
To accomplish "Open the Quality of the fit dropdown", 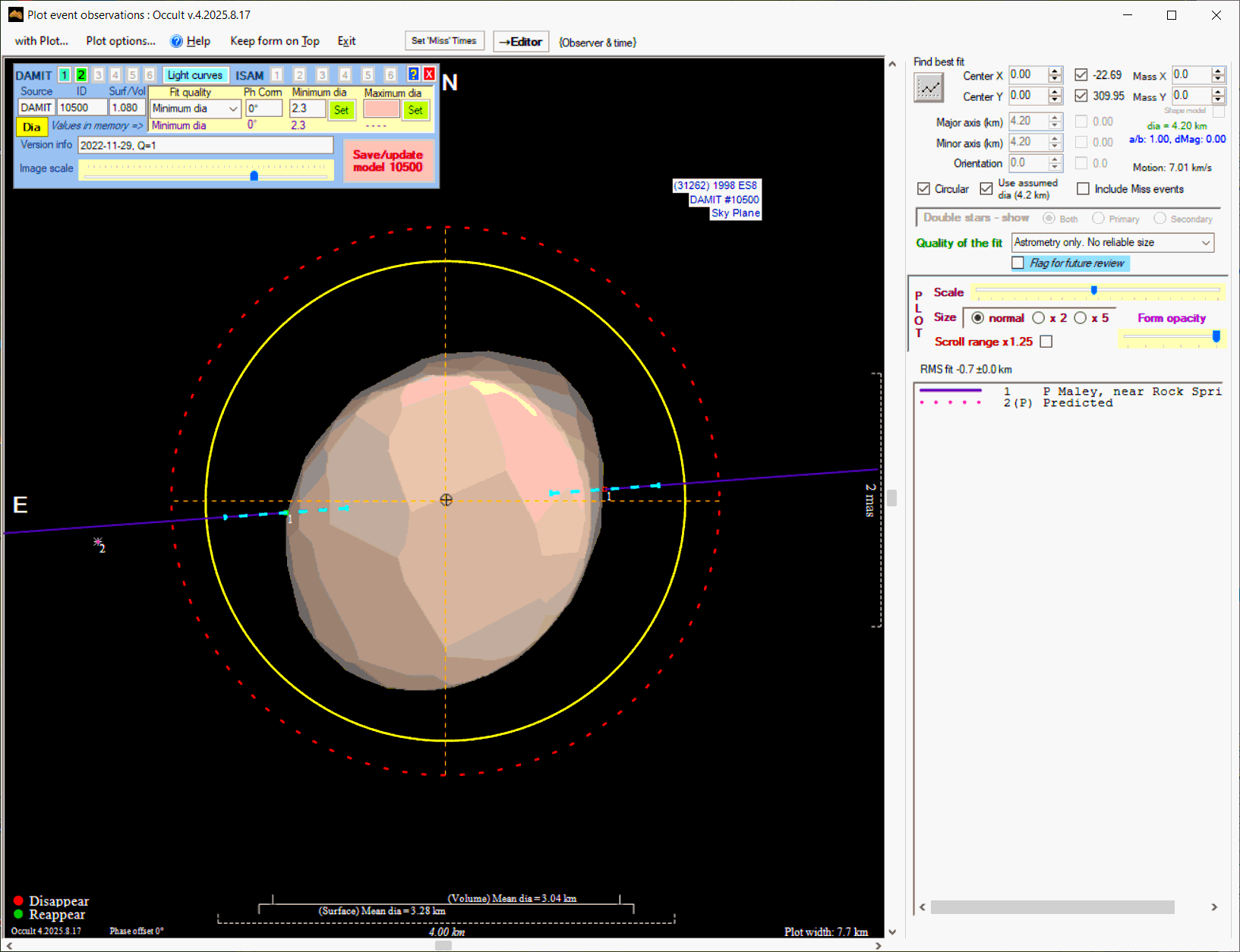I will [x=1205, y=242].
